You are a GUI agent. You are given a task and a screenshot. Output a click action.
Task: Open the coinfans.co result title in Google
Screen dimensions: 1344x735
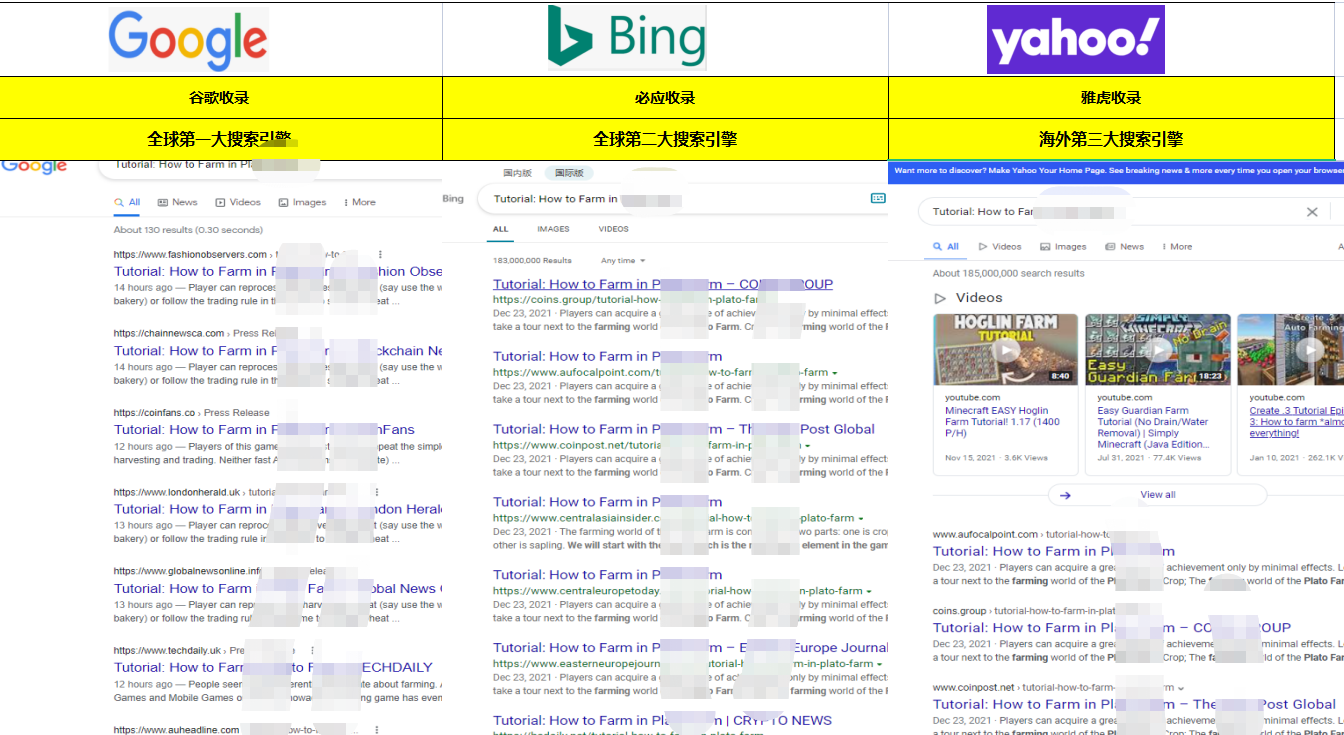click(264, 430)
